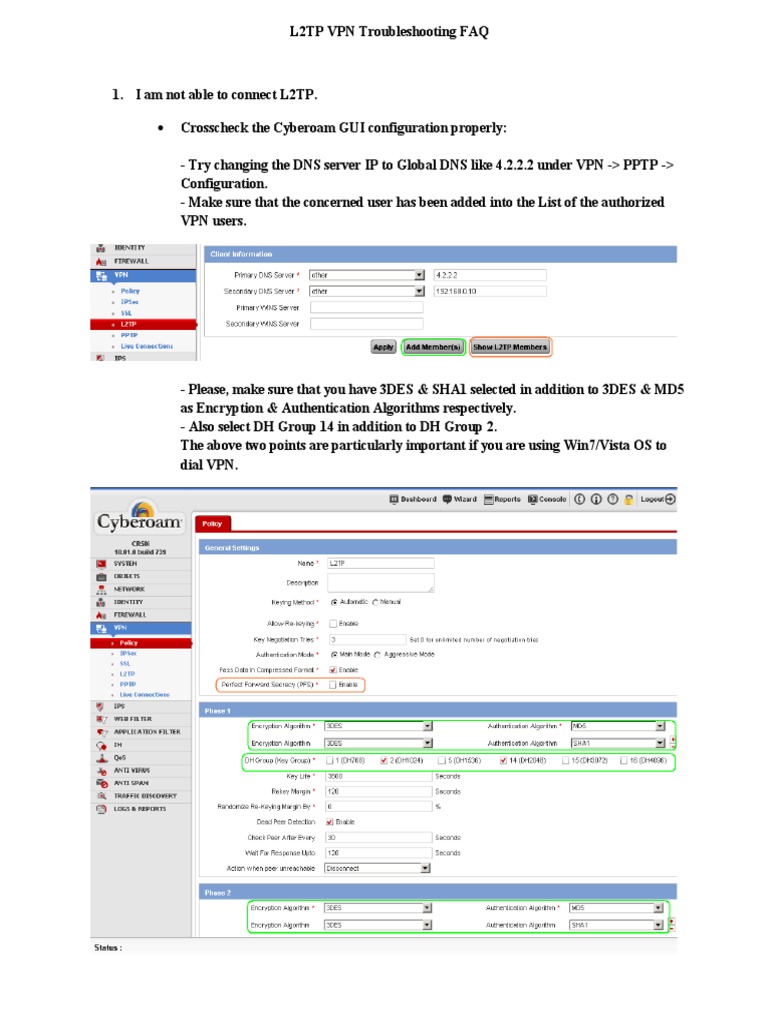This screenshot has width=768, height=1024.
Task: Open the Console from the top bar
Action: coord(547,499)
